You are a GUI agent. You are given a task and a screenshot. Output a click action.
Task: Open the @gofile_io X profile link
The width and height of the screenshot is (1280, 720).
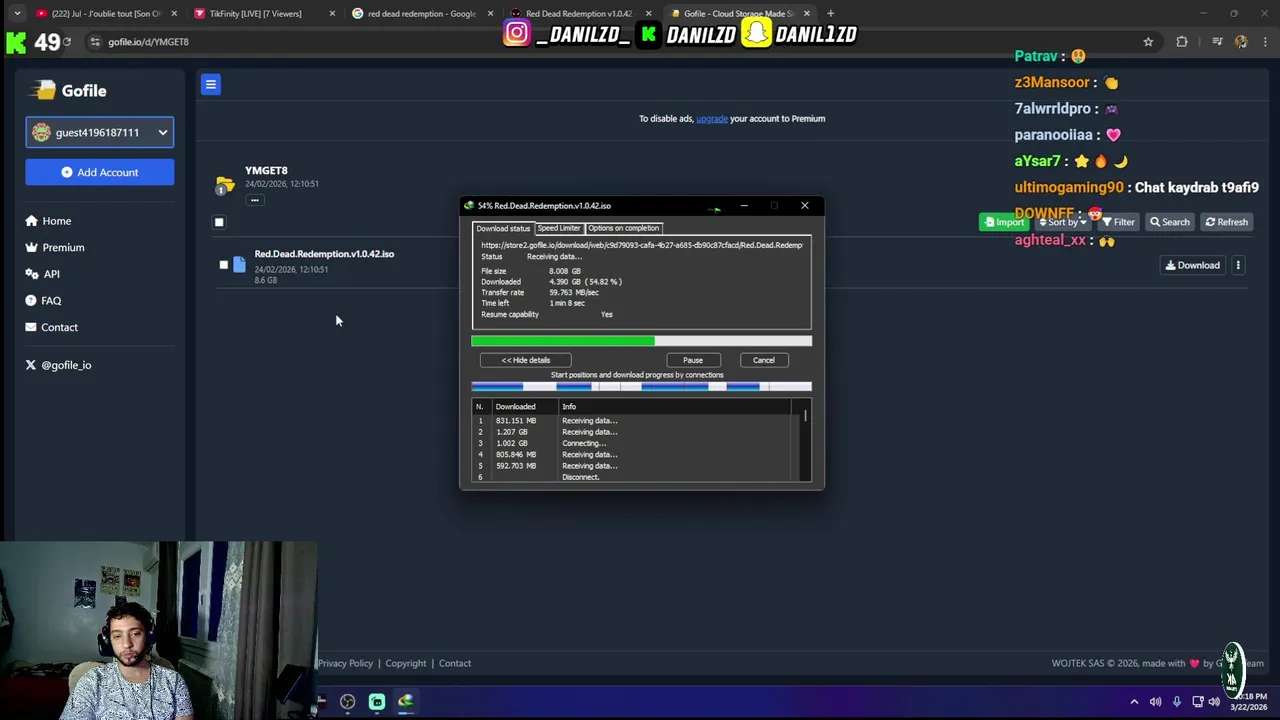[58, 365]
